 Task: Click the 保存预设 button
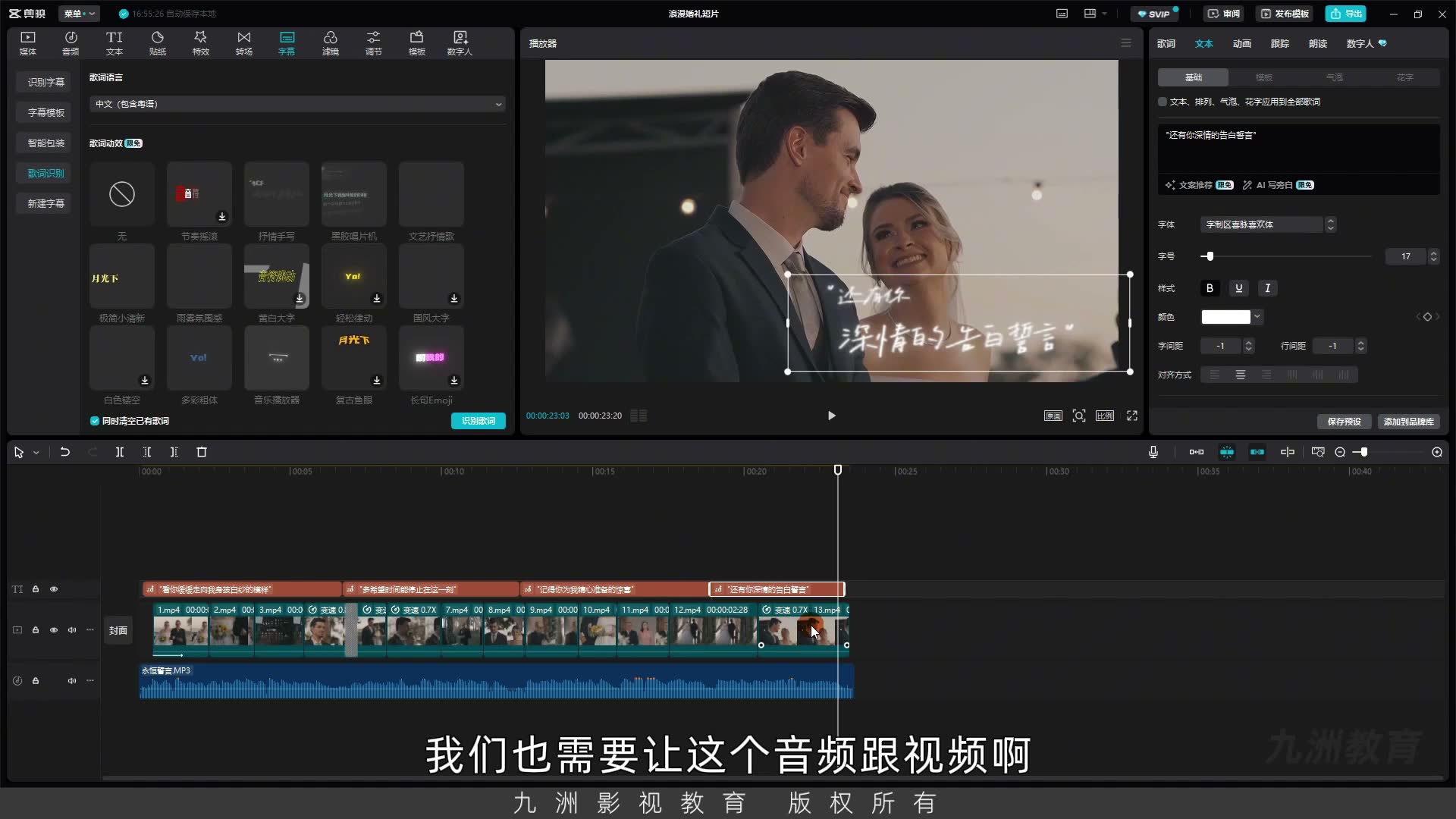click(1344, 422)
